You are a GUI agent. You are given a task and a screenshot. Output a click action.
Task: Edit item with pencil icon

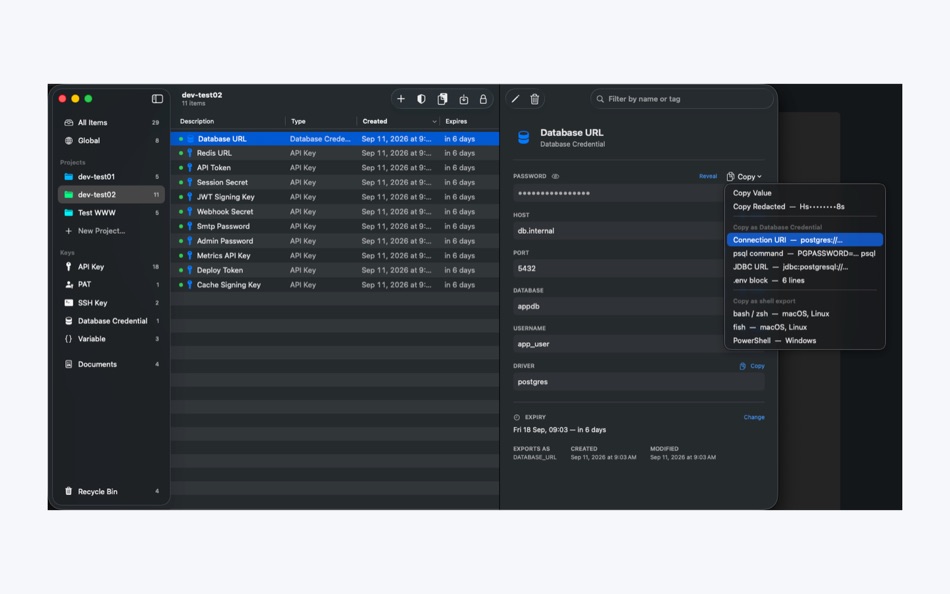(516, 99)
